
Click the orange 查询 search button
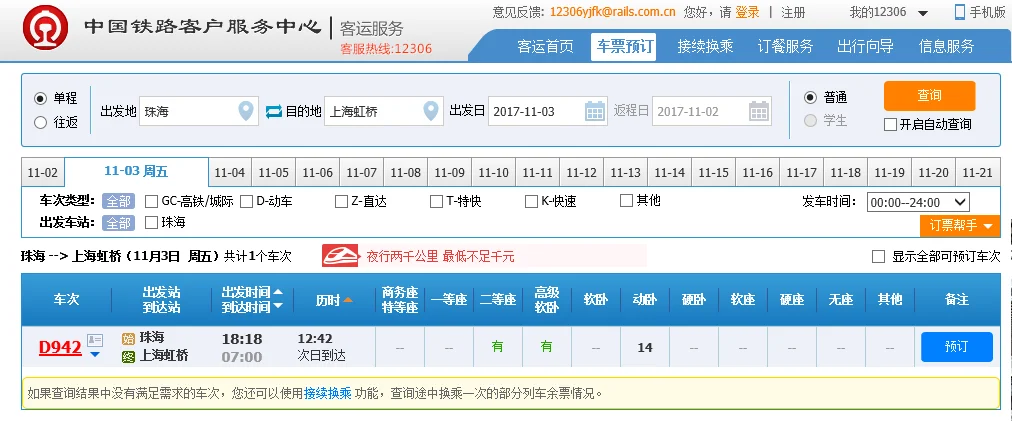pos(929,96)
